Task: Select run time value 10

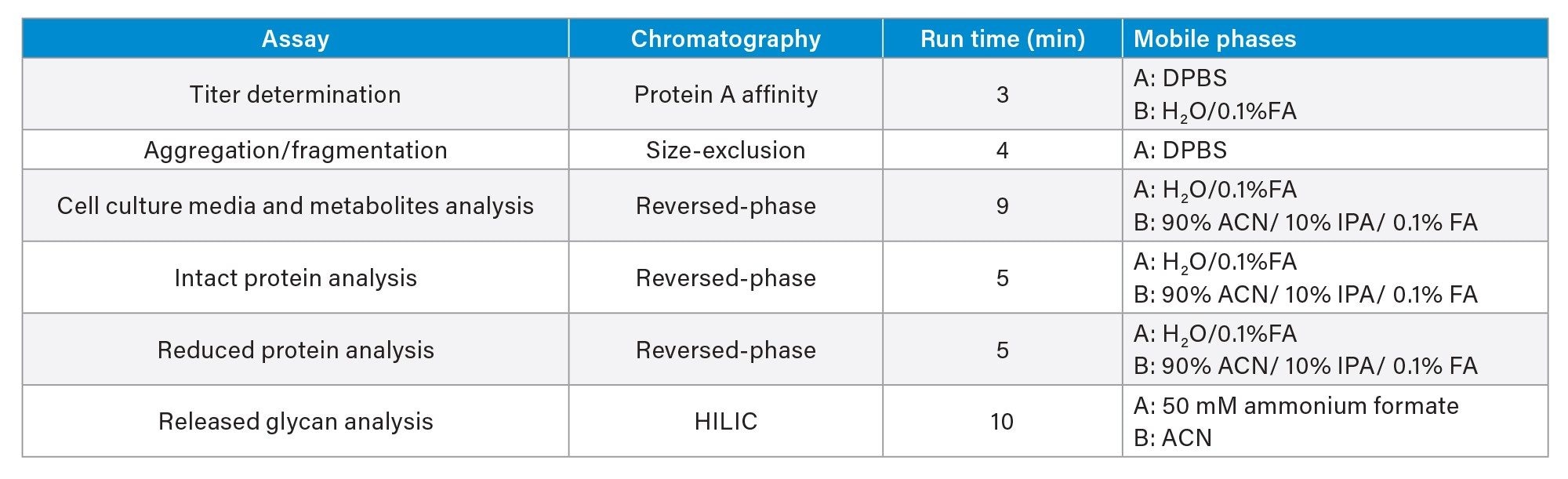Action: coord(1002,422)
